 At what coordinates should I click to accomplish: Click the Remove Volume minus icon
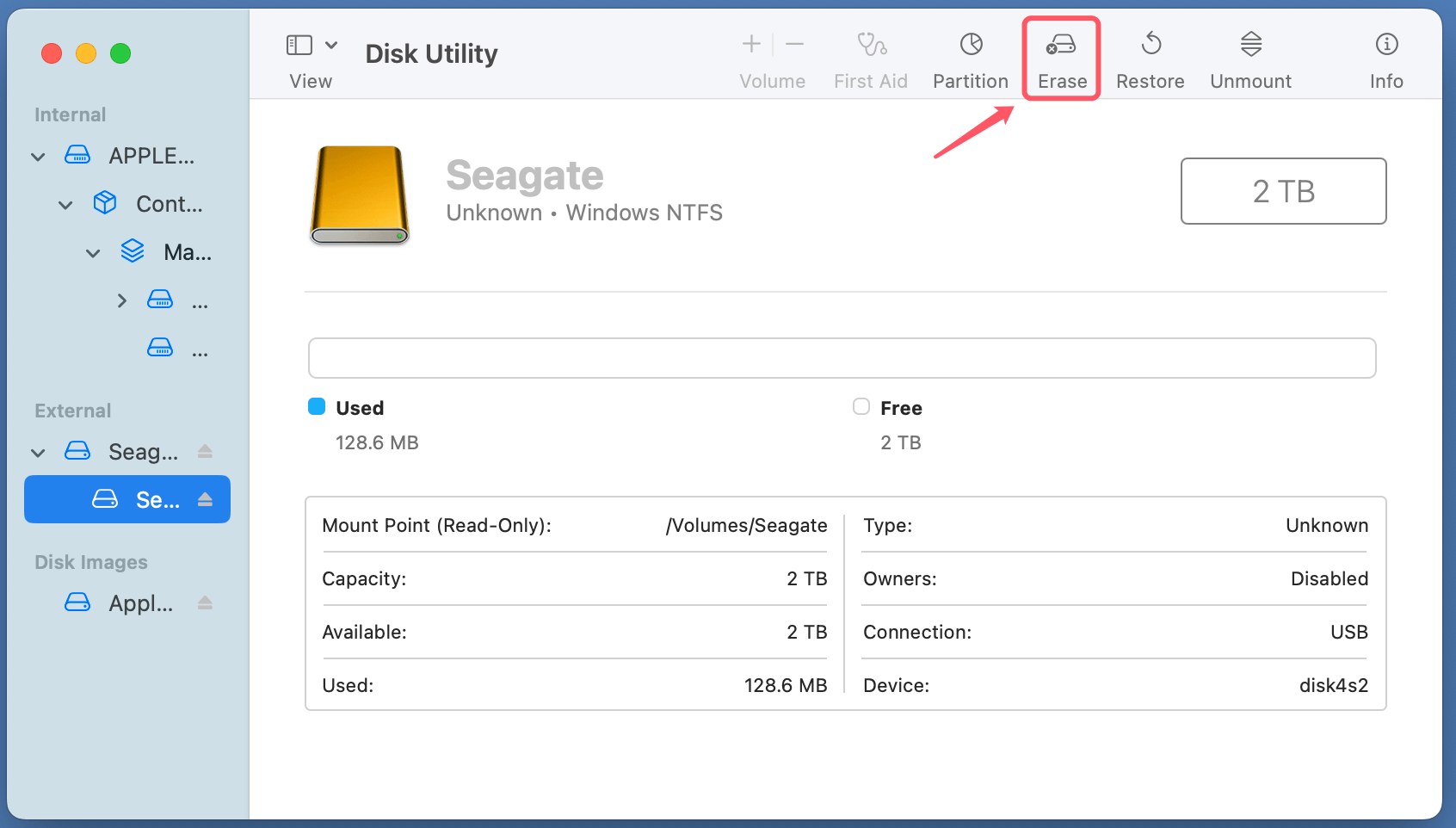point(794,44)
